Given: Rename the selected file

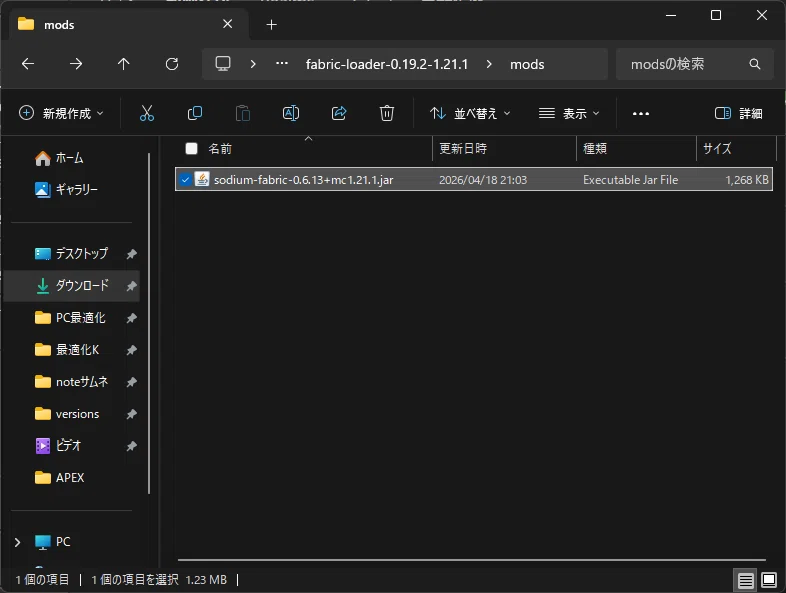Looking at the screenshot, I should coord(291,113).
